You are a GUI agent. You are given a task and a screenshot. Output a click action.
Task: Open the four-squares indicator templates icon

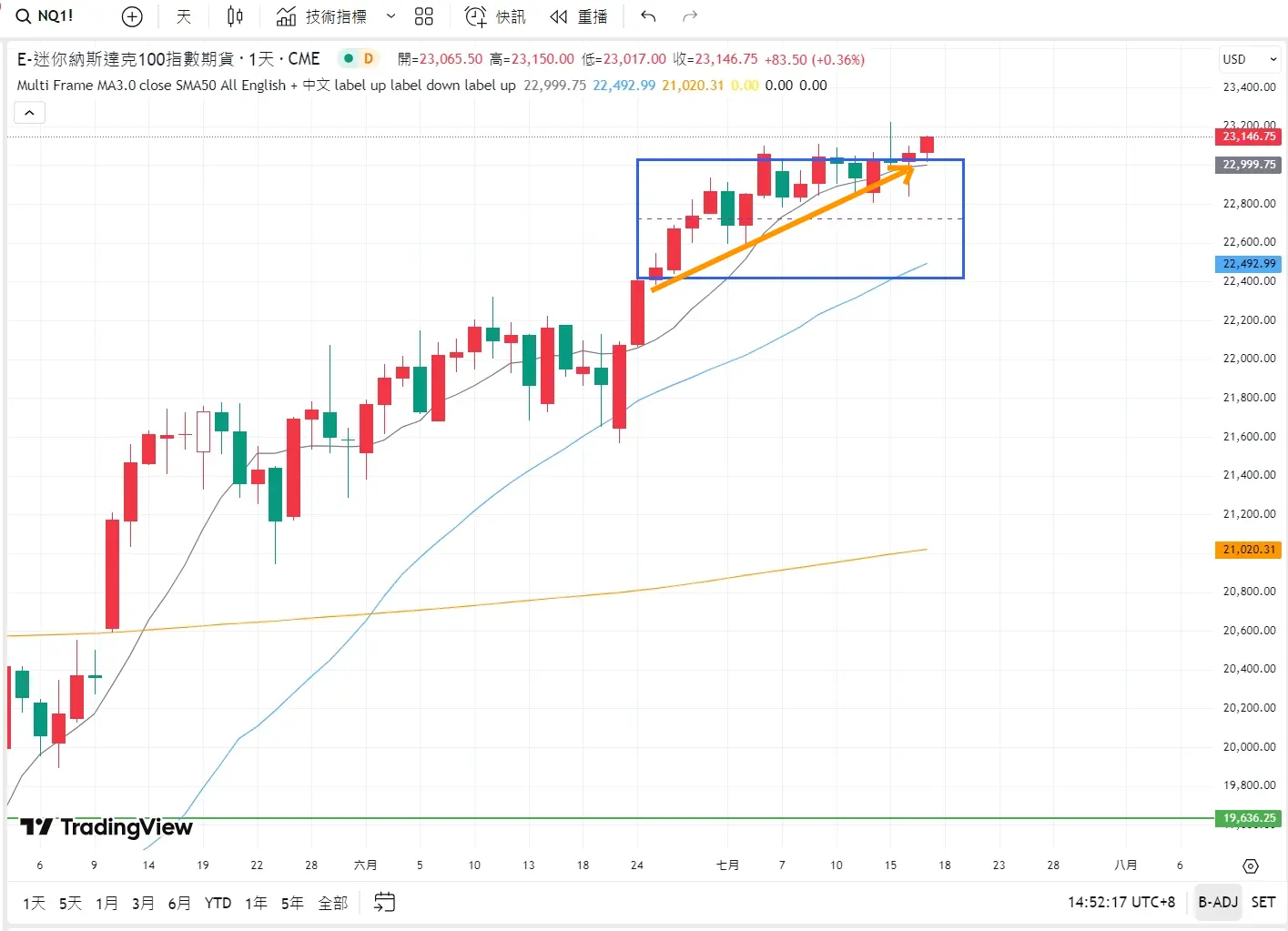(423, 16)
